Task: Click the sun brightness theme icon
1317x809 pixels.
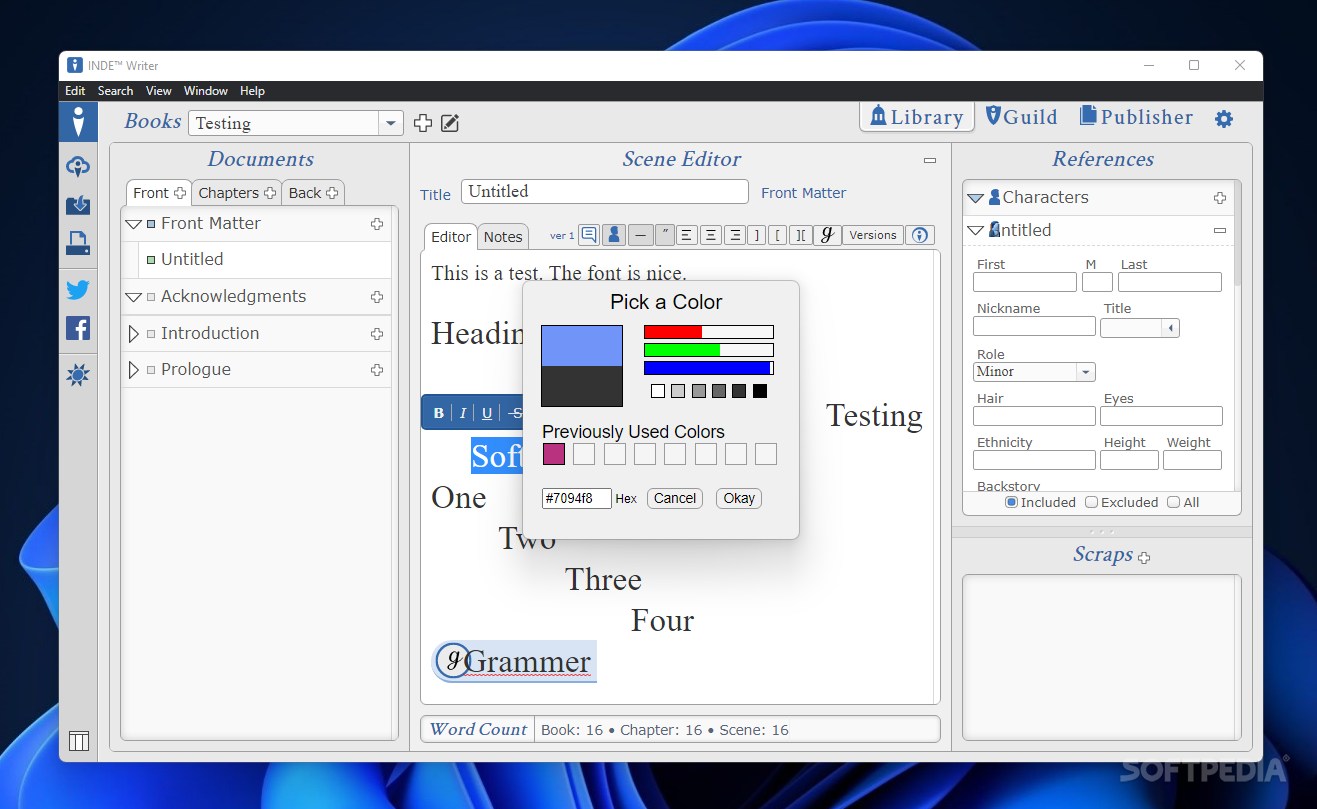Action: click(x=78, y=375)
